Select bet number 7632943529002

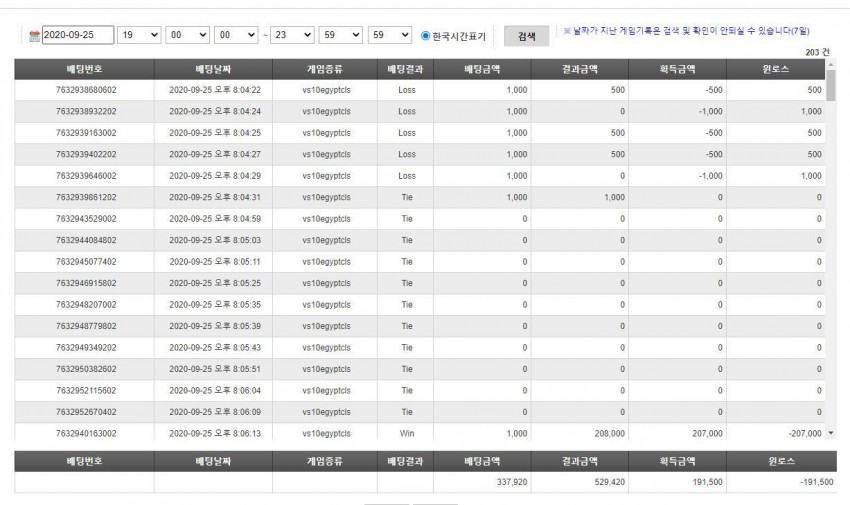tap(86, 219)
